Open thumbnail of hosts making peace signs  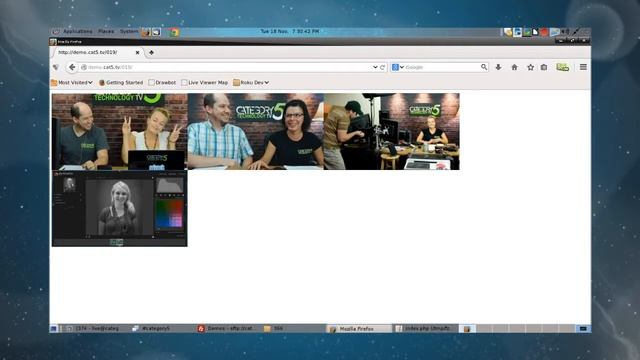click(120, 131)
